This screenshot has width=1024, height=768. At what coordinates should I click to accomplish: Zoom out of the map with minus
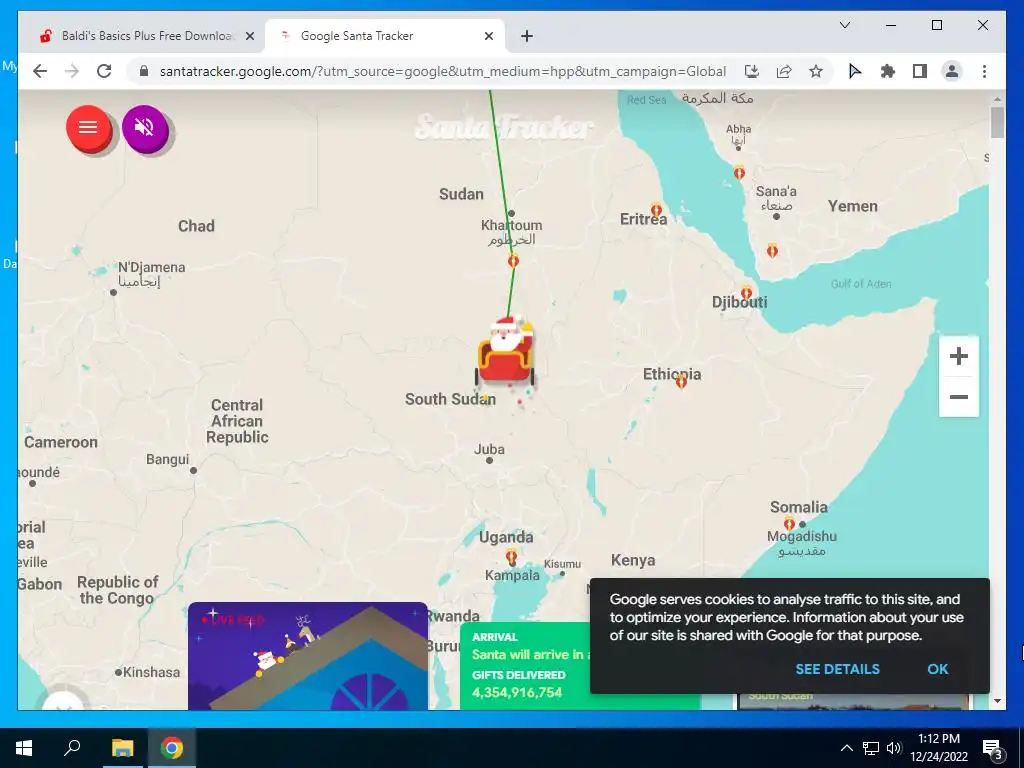(x=958, y=396)
